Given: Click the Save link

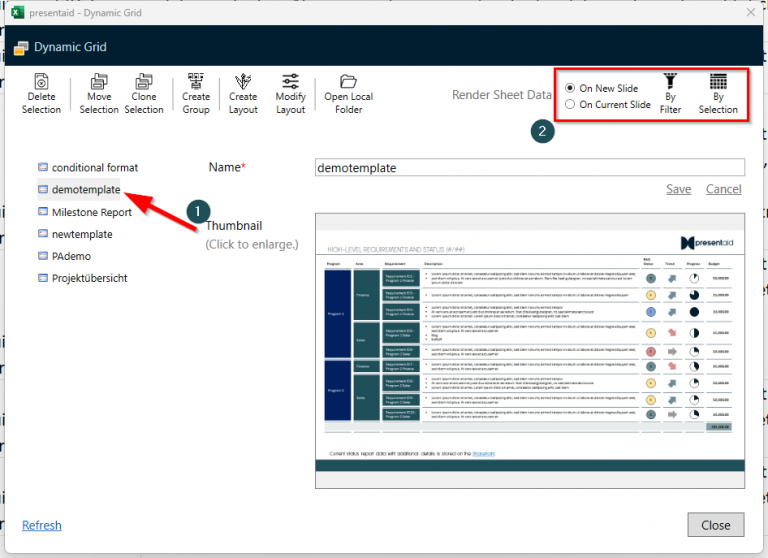Looking at the screenshot, I should (678, 189).
